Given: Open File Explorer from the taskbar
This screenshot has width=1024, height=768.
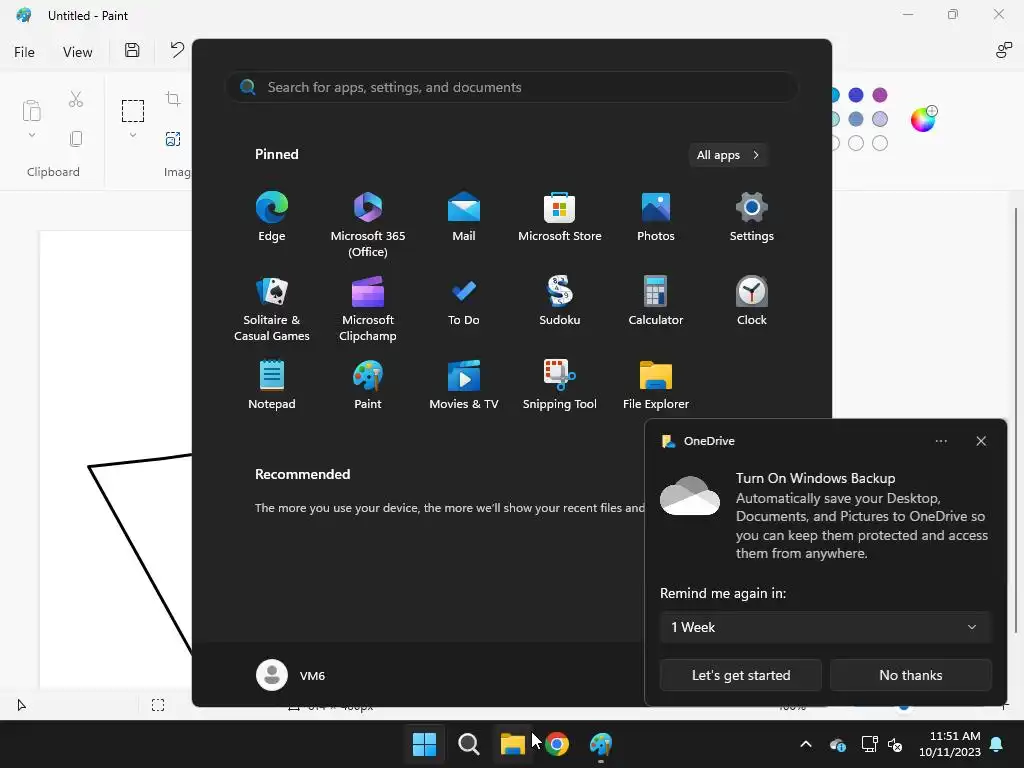Looking at the screenshot, I should click(513, 744).
